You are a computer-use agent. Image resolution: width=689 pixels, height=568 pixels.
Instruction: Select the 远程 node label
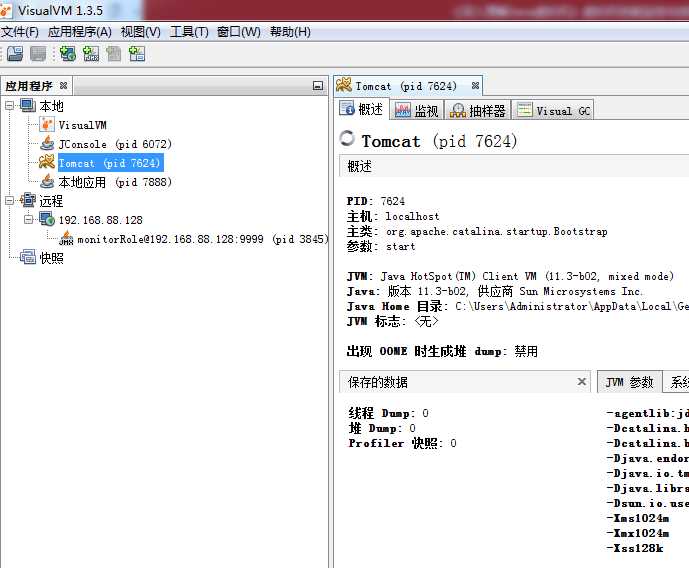51,201
